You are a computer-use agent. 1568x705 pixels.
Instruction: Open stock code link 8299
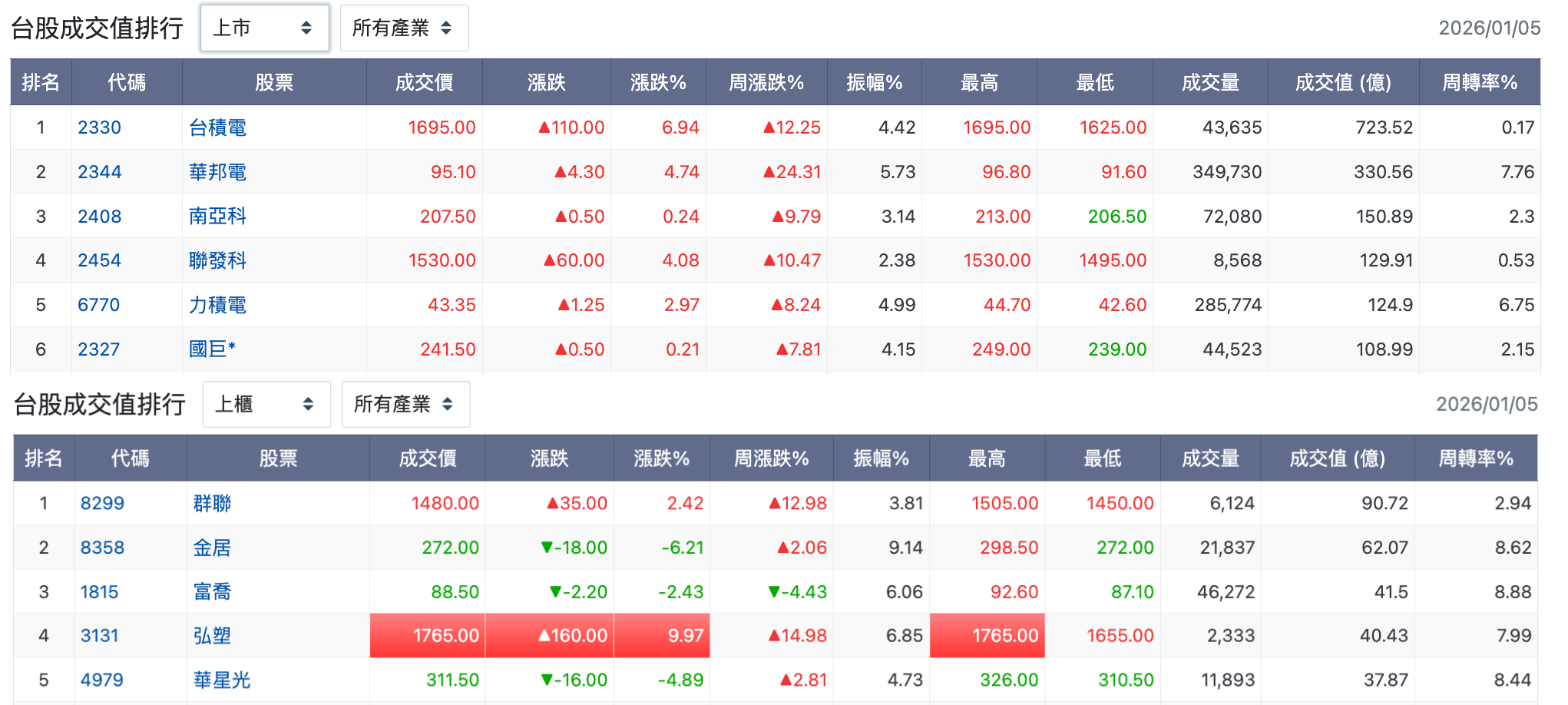(x=103, y=503)
